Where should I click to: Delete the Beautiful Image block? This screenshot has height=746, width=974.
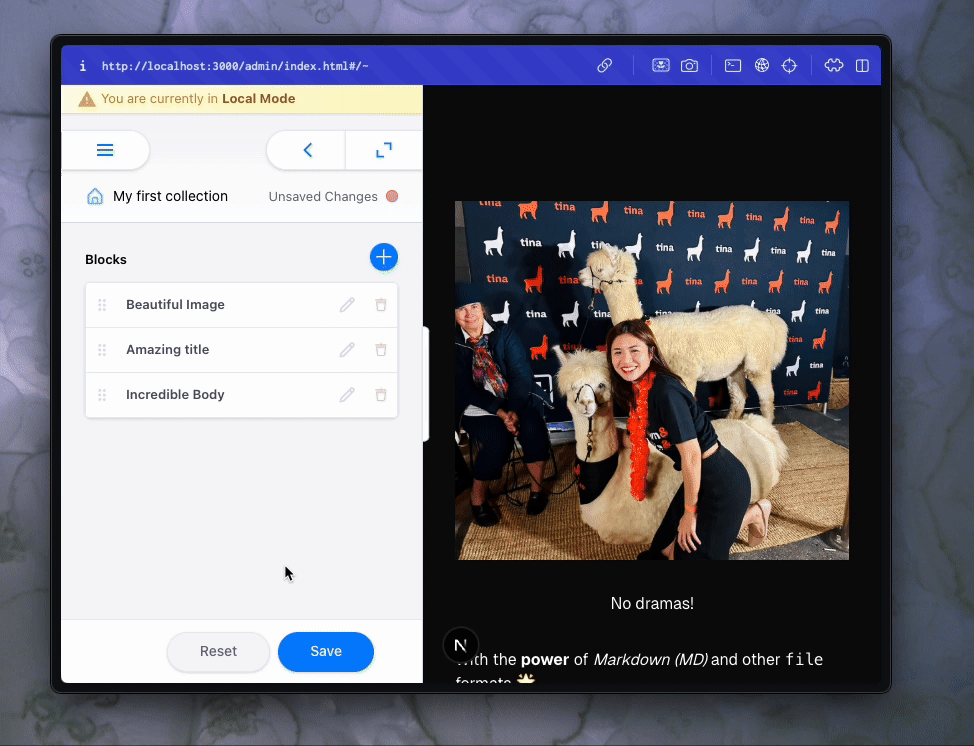point(381,305)
